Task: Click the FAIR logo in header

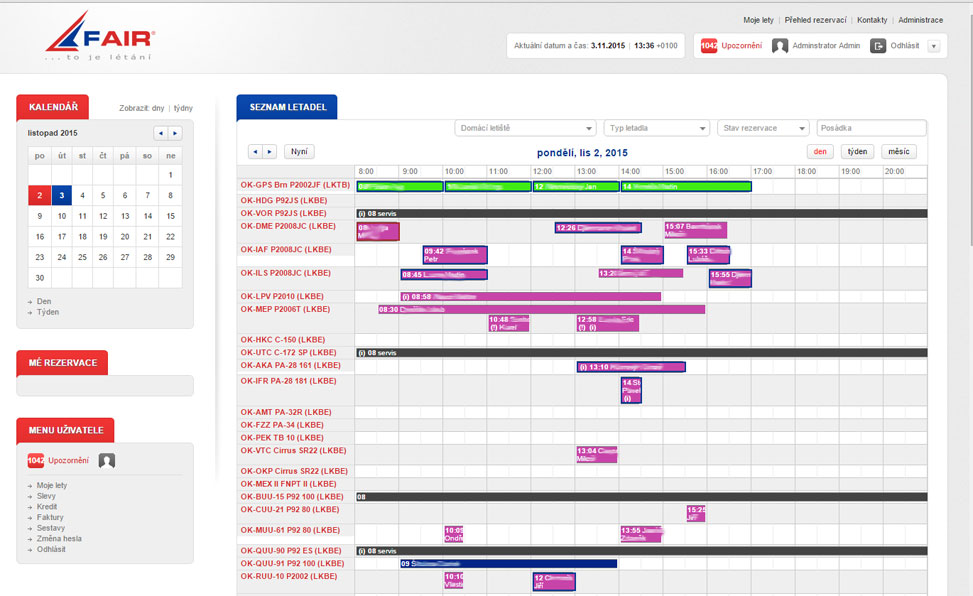Action: pyautogui.click(x=100, y=37)
